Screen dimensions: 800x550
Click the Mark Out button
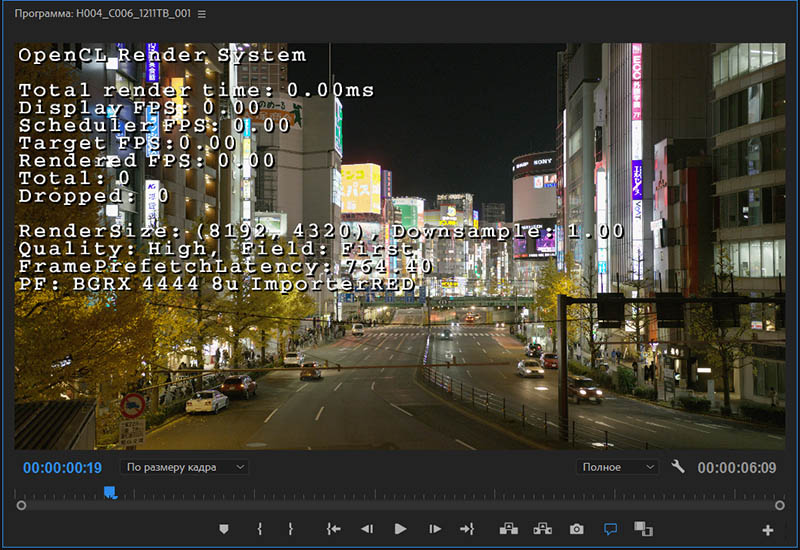point(290,529)
